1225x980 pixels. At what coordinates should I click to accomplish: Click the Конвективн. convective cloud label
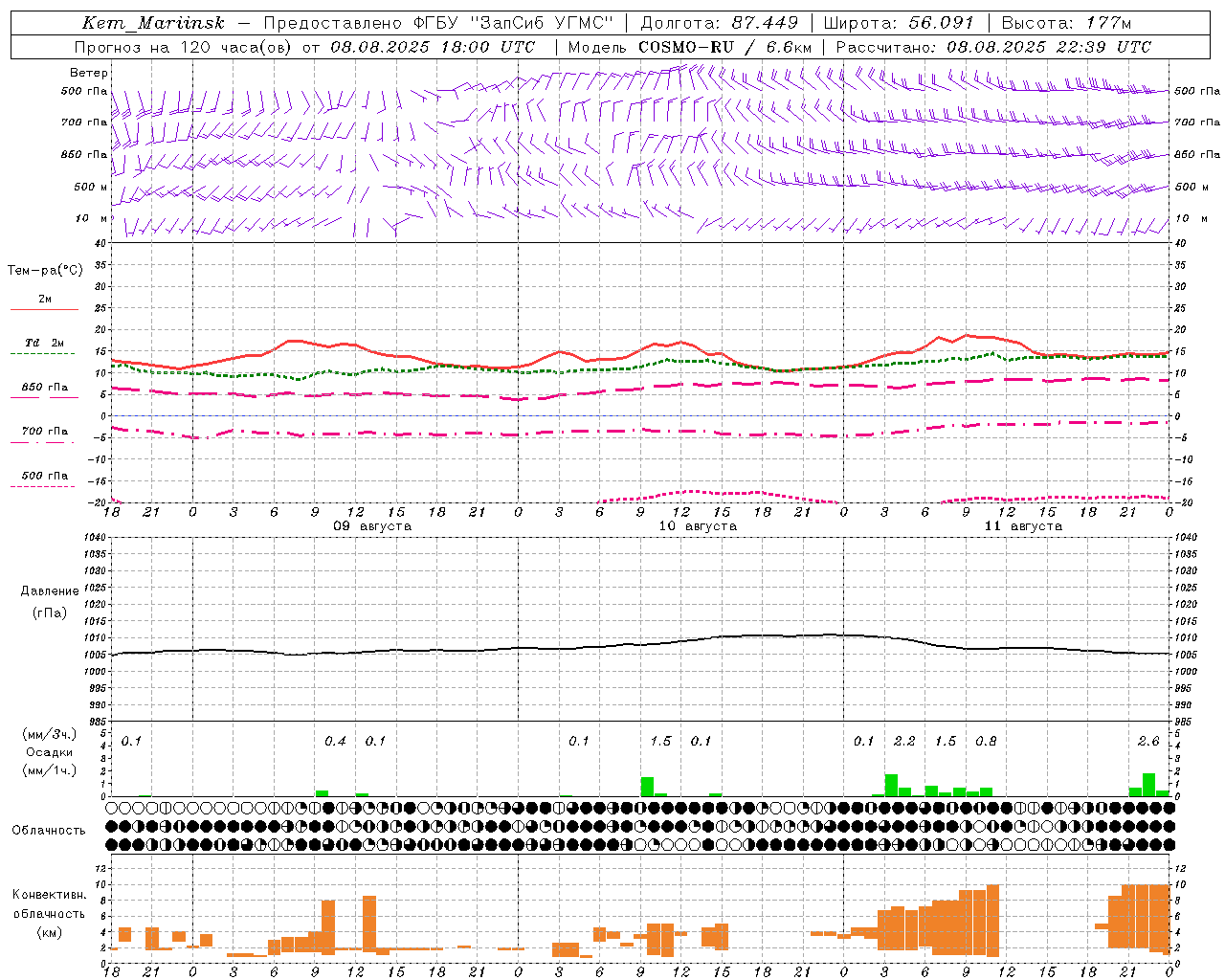tap(49, 895)
